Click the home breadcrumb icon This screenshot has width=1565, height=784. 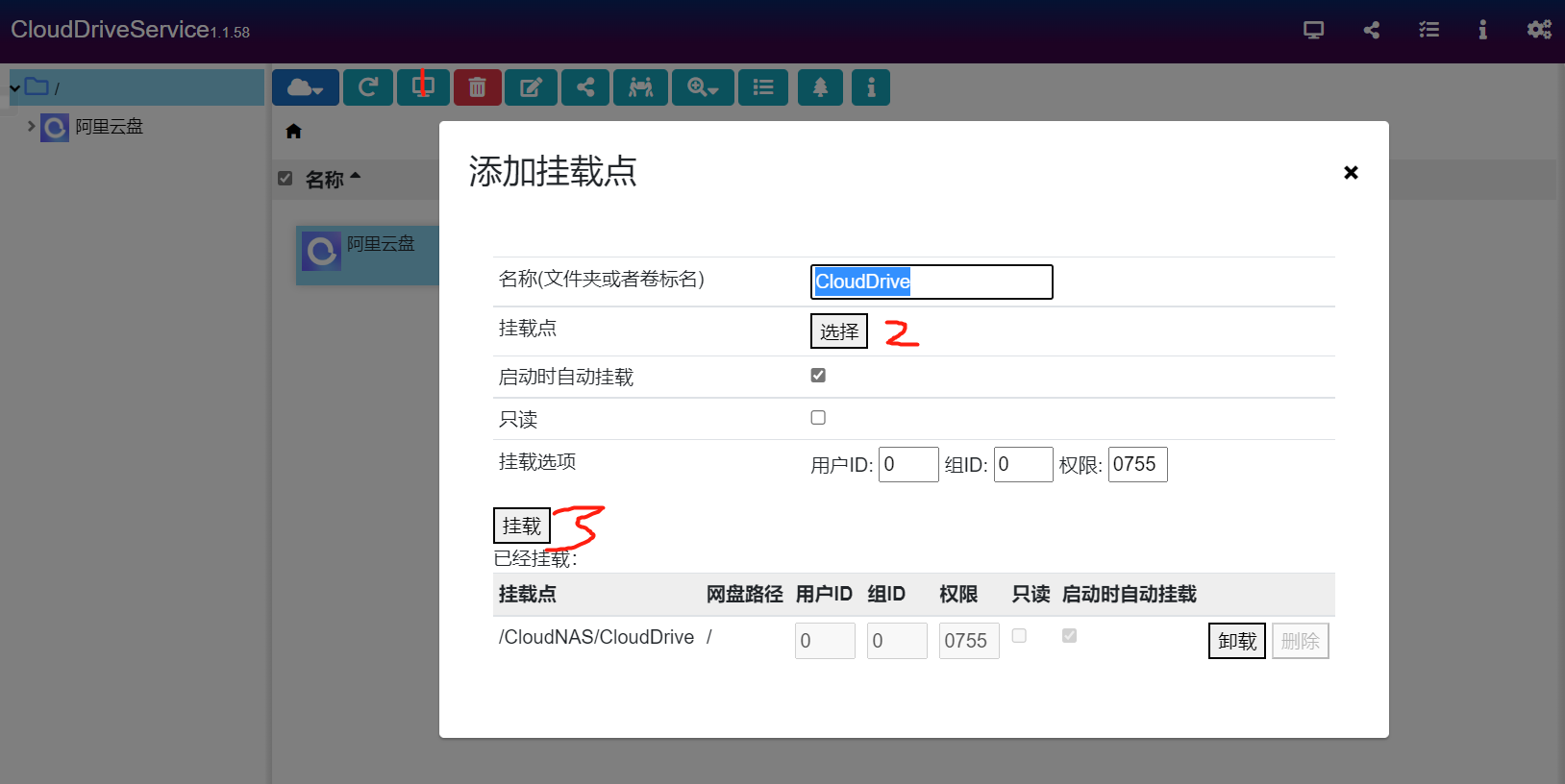(x=294, y=132)
